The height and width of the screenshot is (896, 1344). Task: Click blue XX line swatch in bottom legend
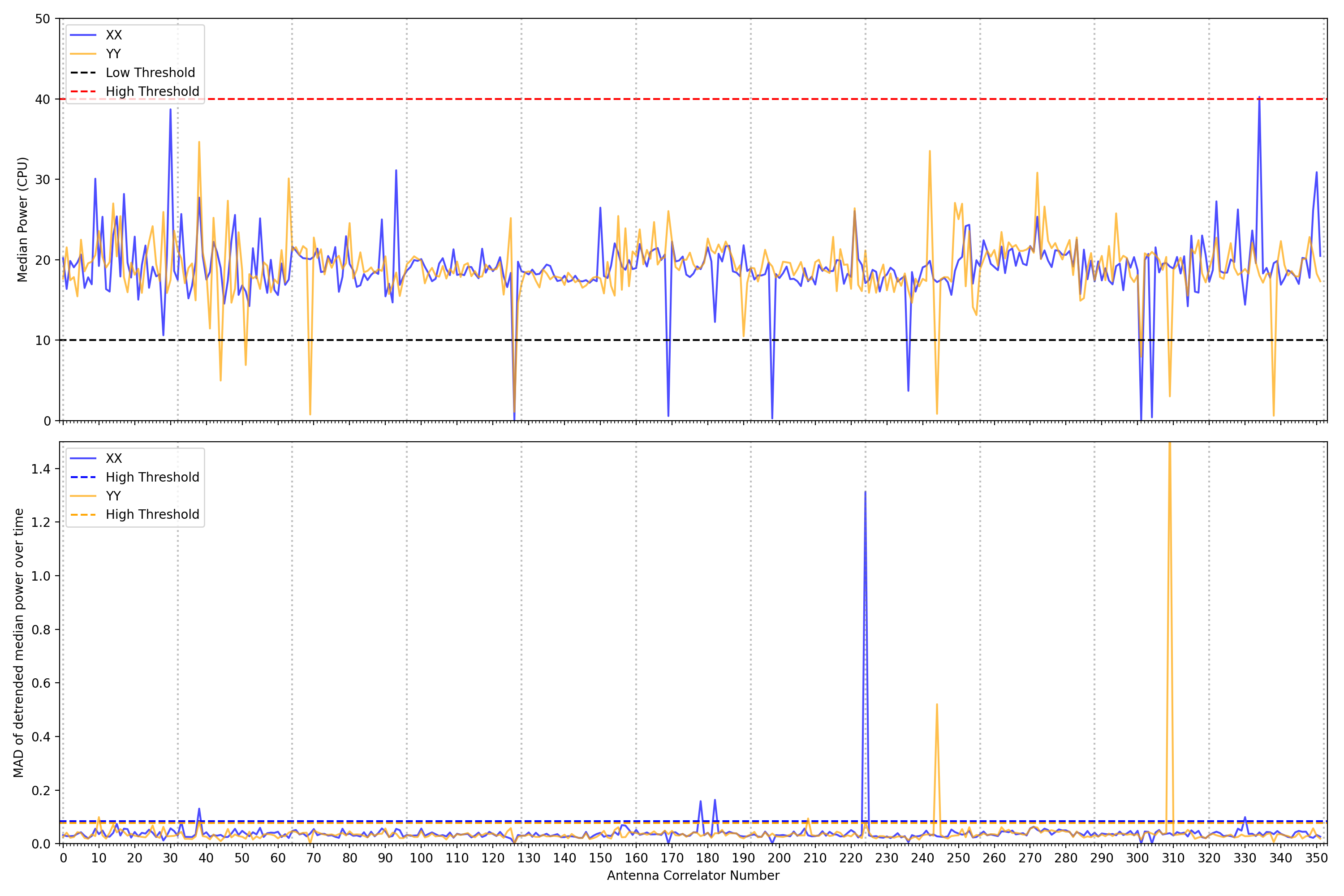click(x=83, y=458)
